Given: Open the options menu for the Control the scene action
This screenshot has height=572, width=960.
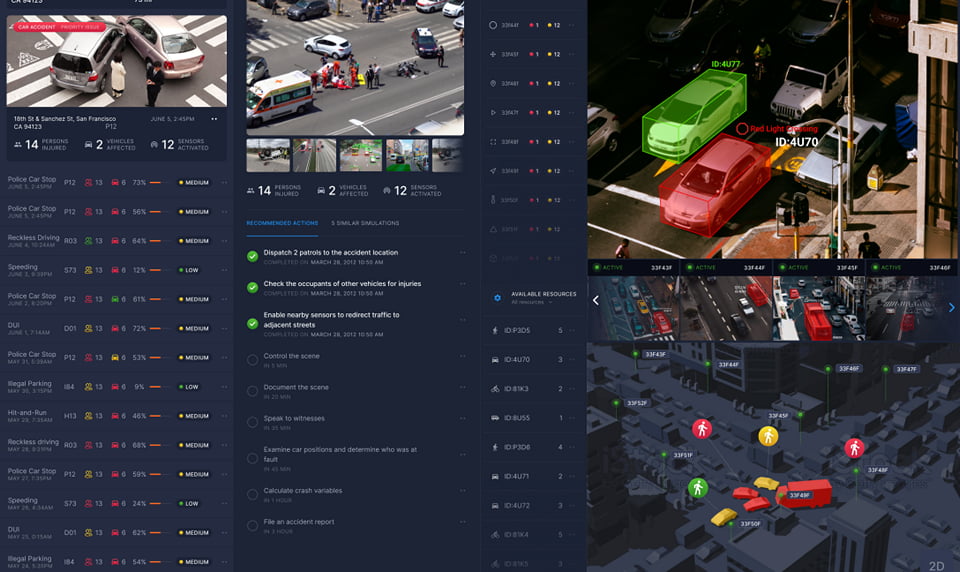Looking at the screenshot, I should (463, 356).
